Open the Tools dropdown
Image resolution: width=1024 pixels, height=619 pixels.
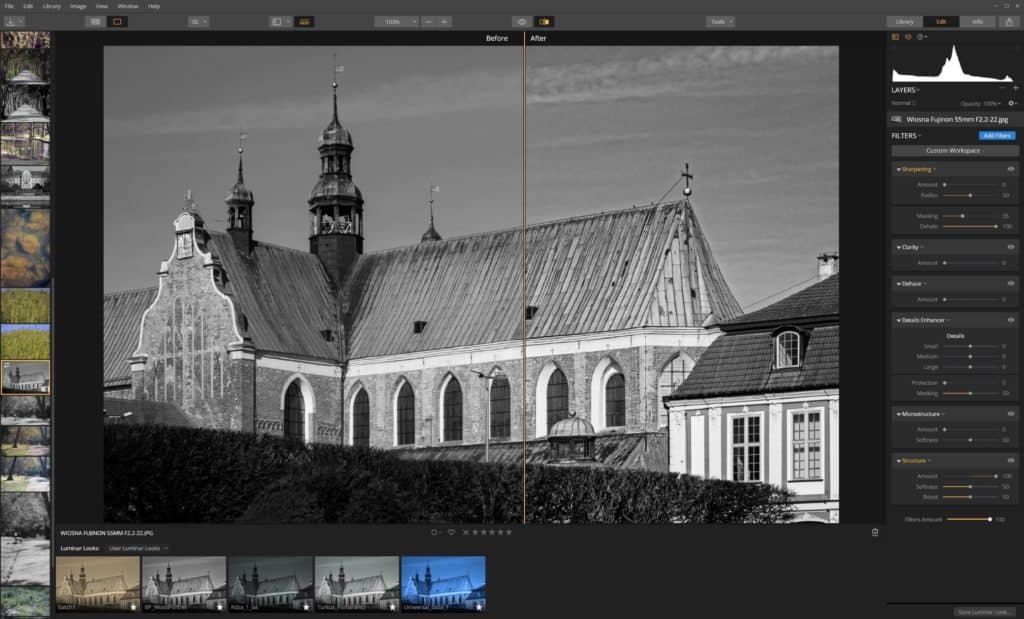[720, 21]
